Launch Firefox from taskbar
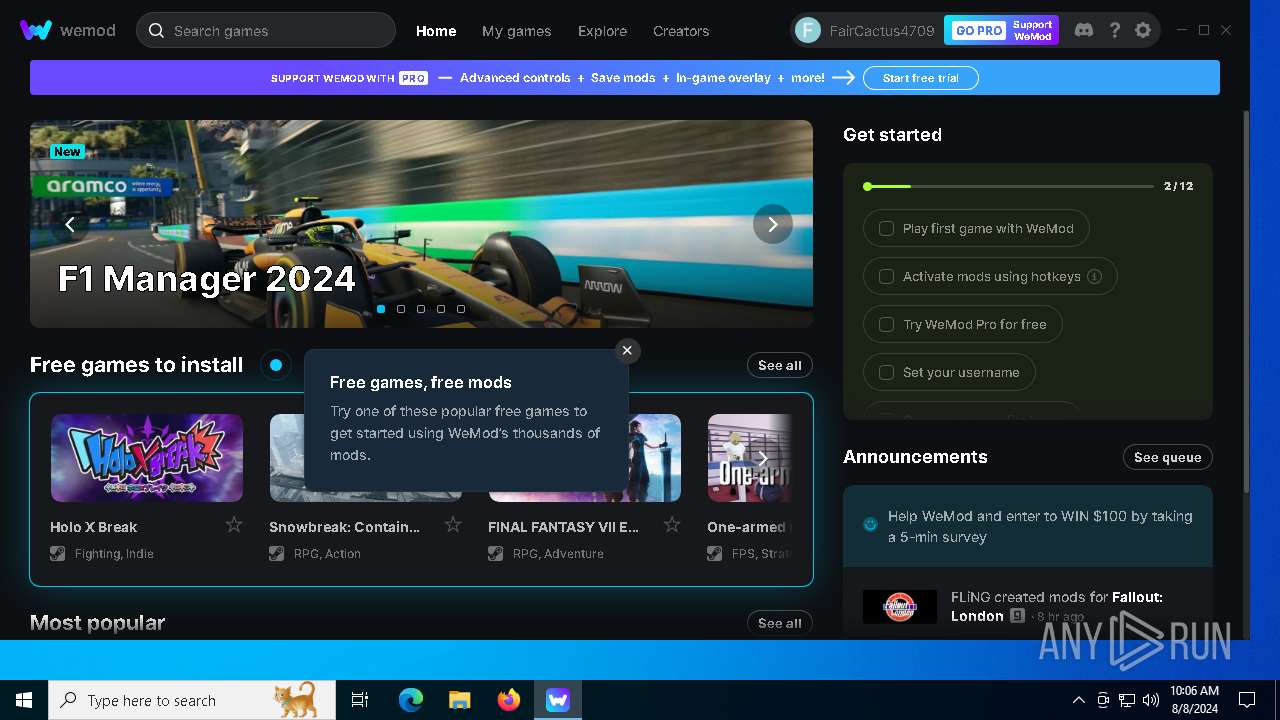Viewport: 1280px width, 720px height. (509, 700)
